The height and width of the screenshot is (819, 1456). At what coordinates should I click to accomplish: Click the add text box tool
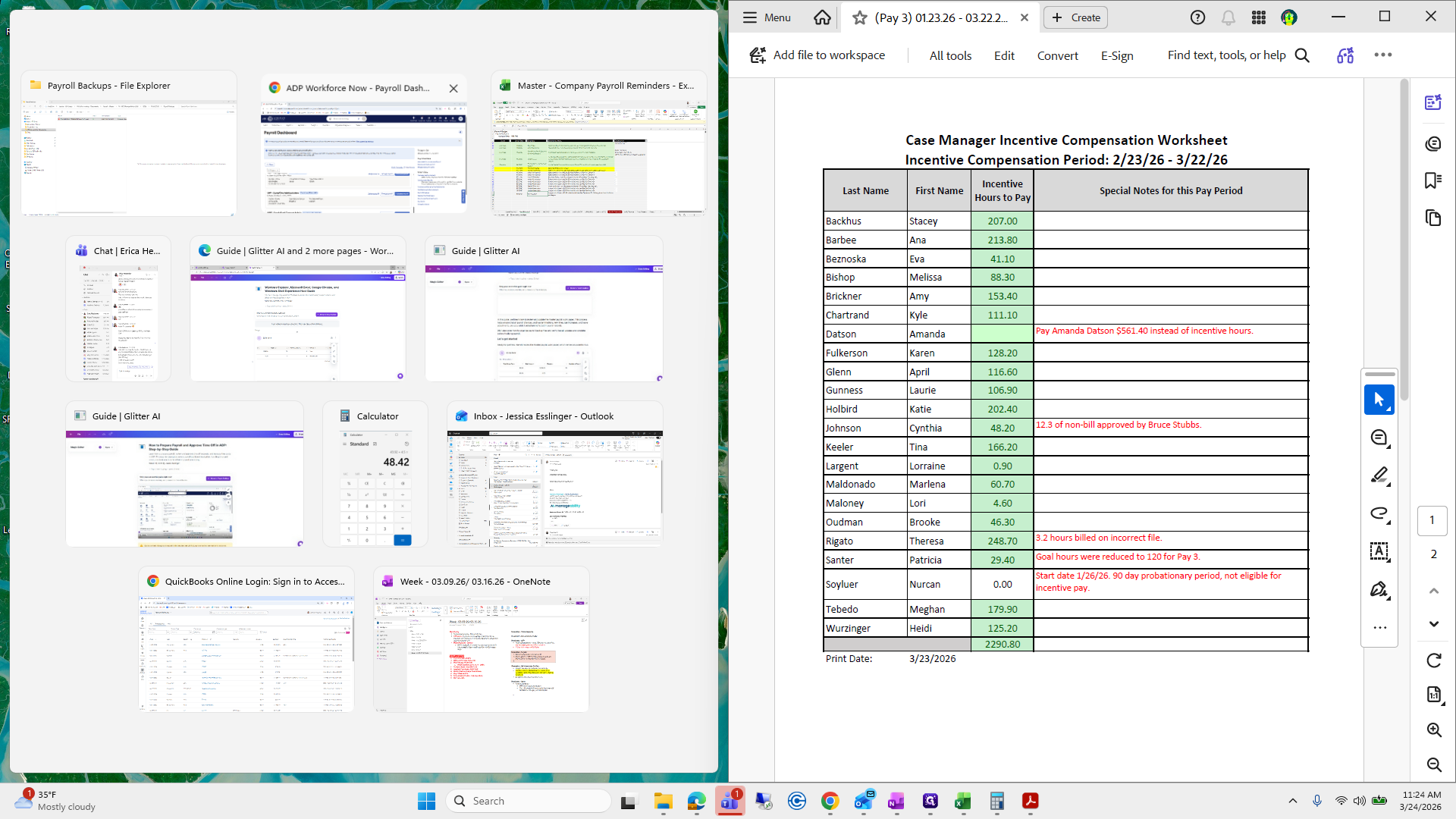pos(1379,551)
